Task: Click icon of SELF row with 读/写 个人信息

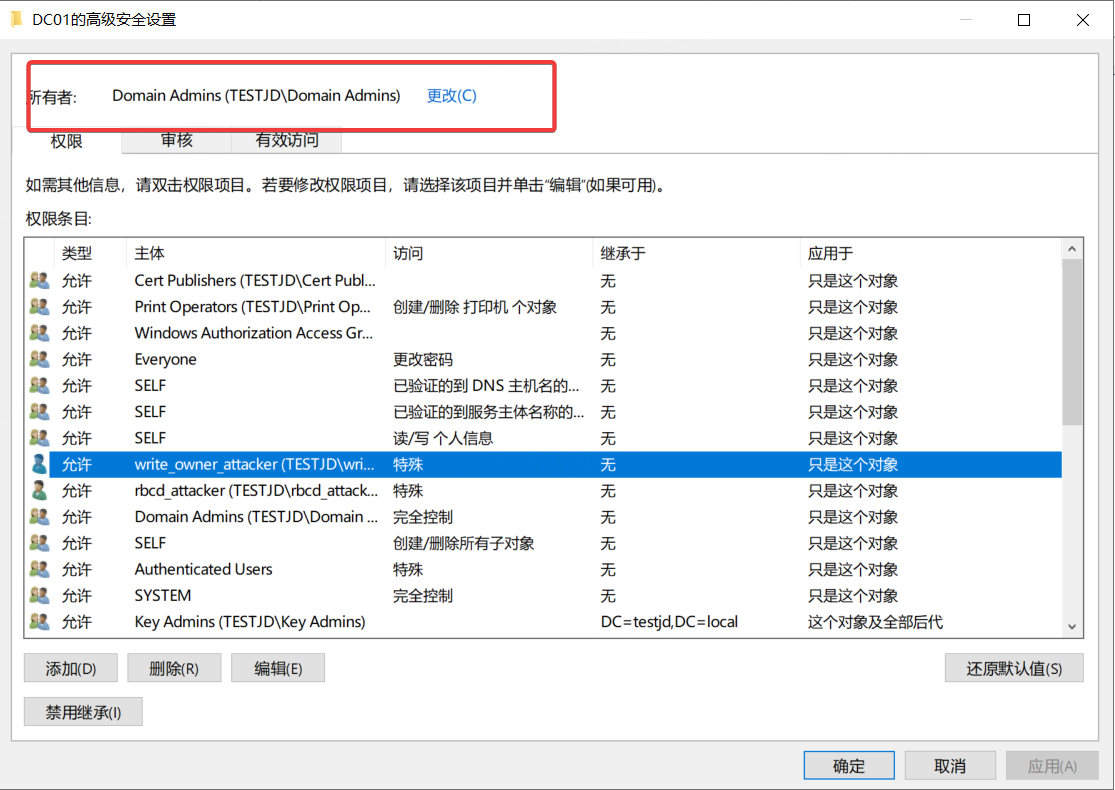Action: [x=39, y=438]
